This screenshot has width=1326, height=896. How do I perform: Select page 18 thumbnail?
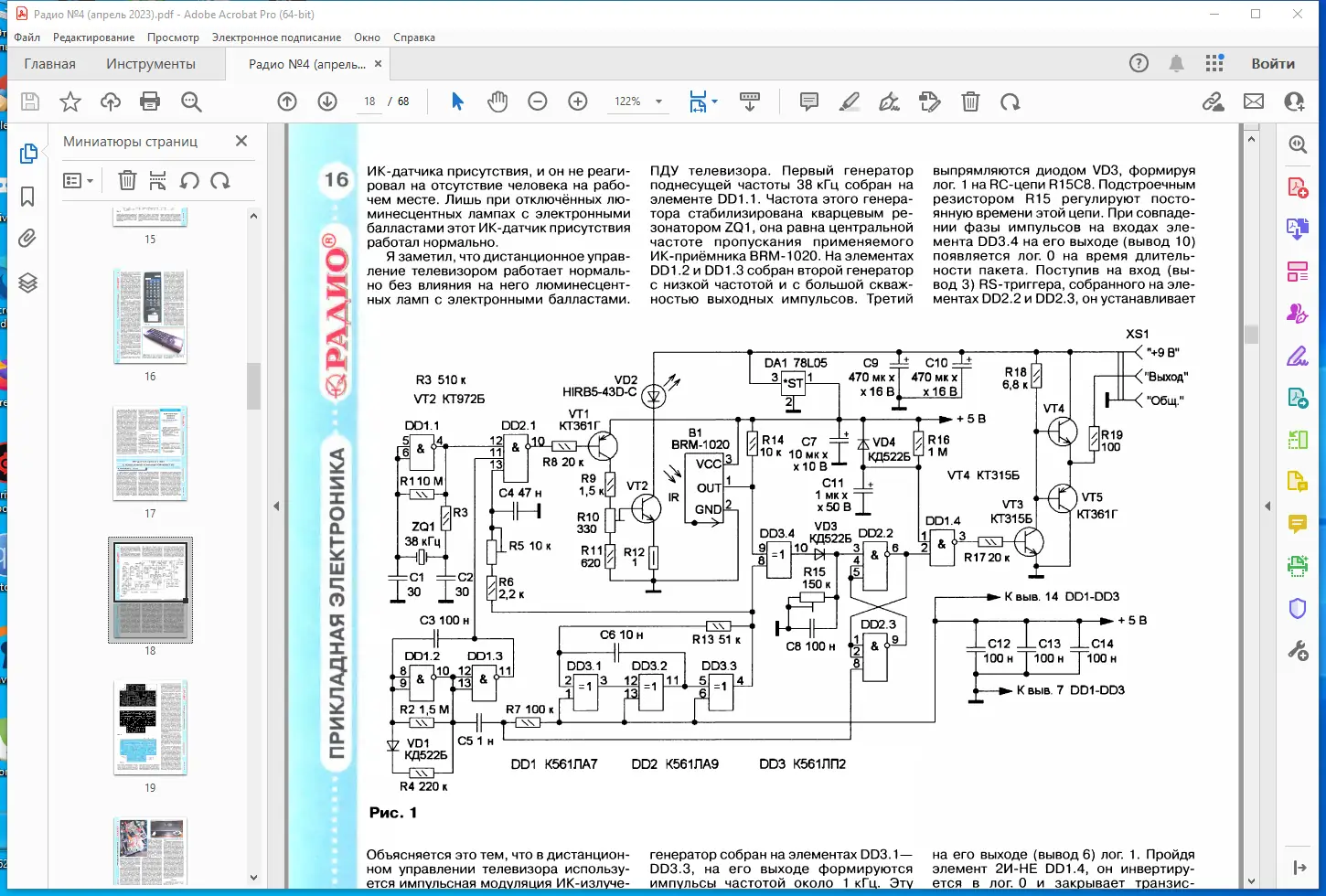click(x=150, y=590)
